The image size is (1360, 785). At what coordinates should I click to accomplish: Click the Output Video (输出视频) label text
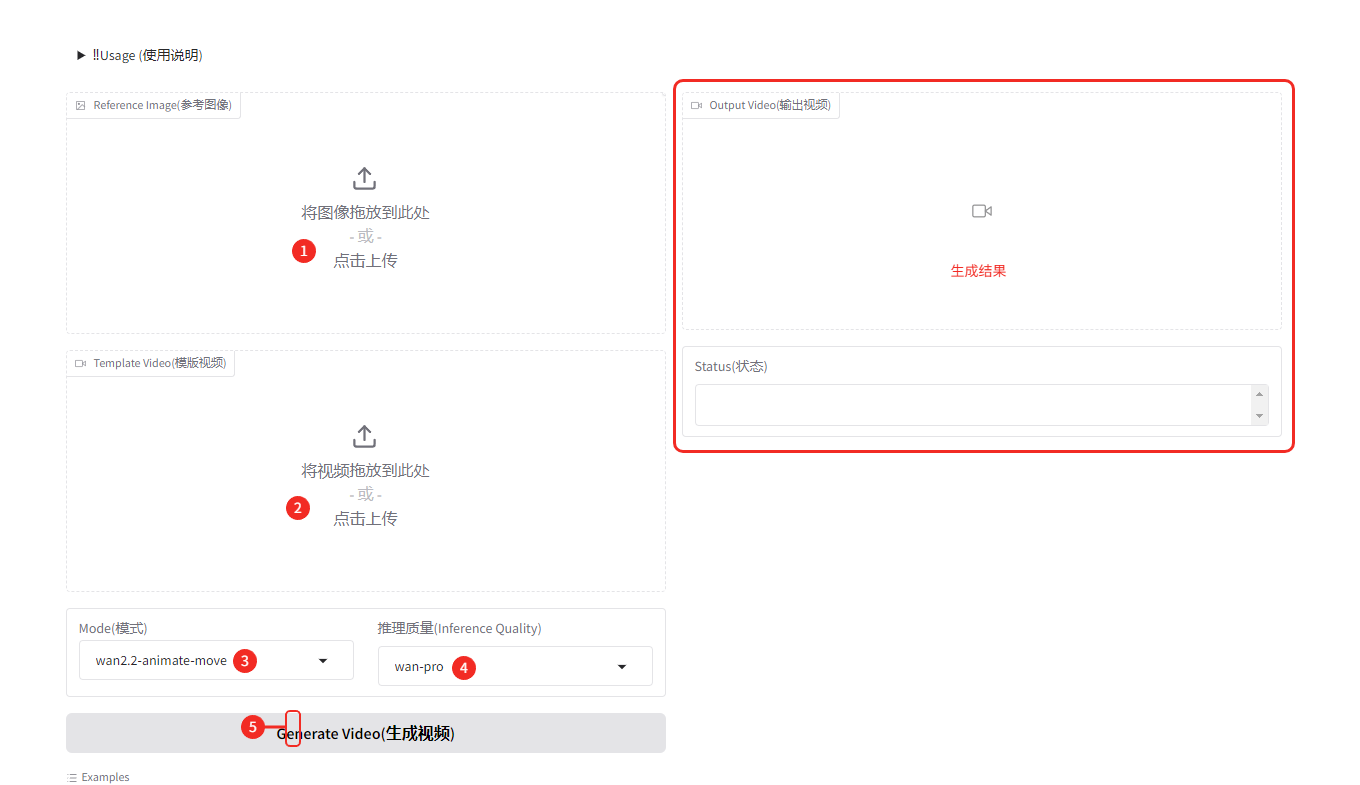(x=769, y=106)
